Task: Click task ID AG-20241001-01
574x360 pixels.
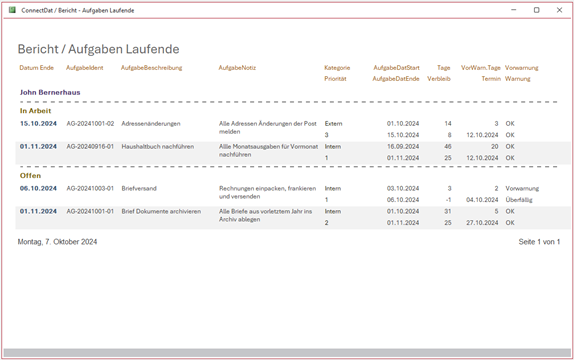Action: 90,211
